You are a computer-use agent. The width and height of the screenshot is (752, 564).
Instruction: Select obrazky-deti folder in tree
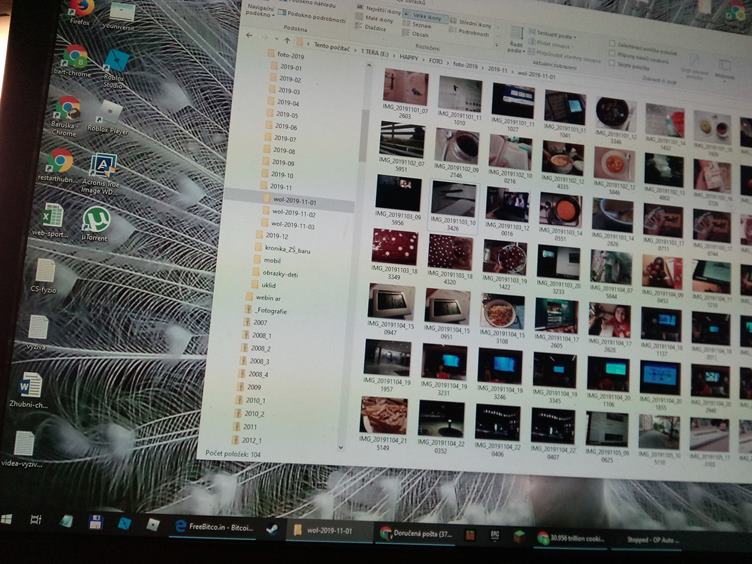[x=275, y=273]
